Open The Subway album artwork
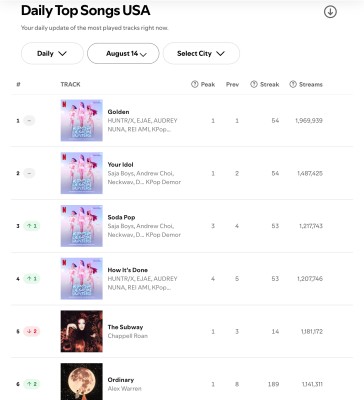The image size is (364, 400). click(82, 331)
